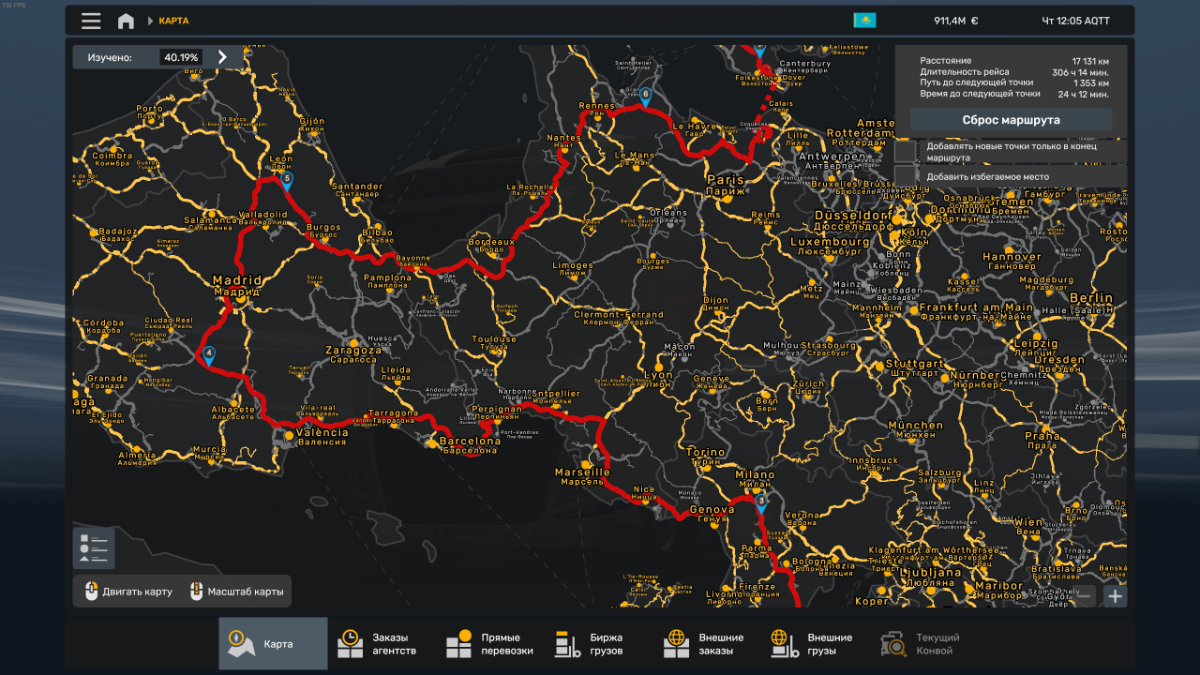The height and width of the screenshot is (675, 1200).
Task: Open the Внешние заказы section
Action: pos(705,644)
